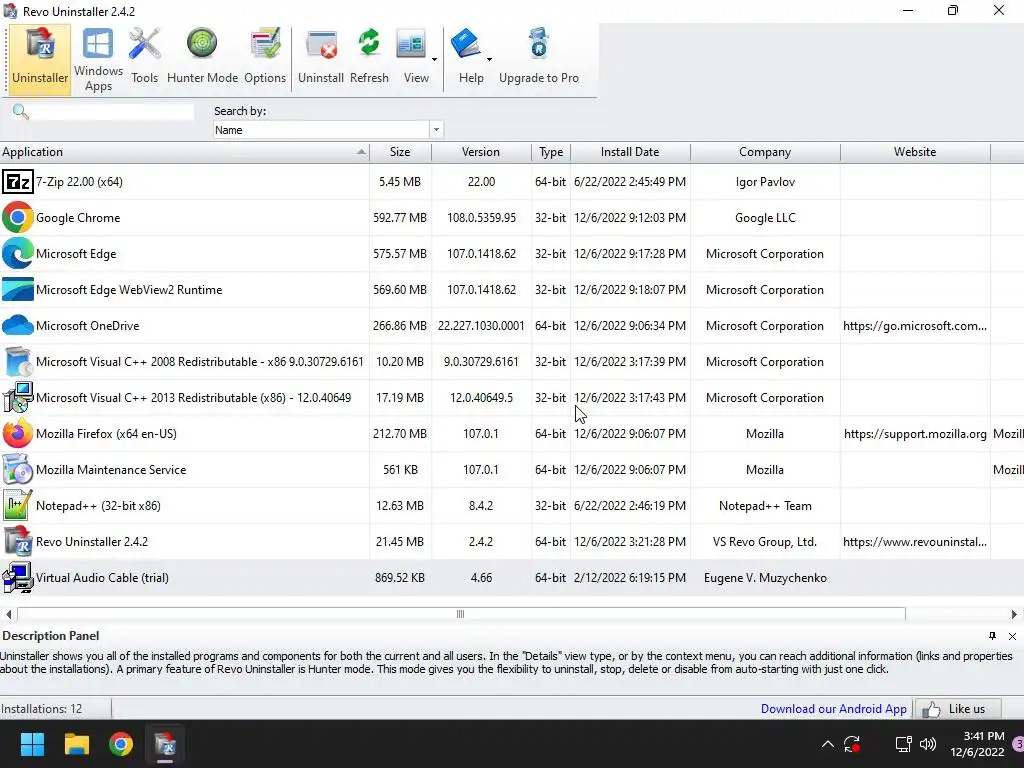The height and width of the screenshot is (768, 1024).
Task: Refresh the installed programs list
Action: coord(369,59)
